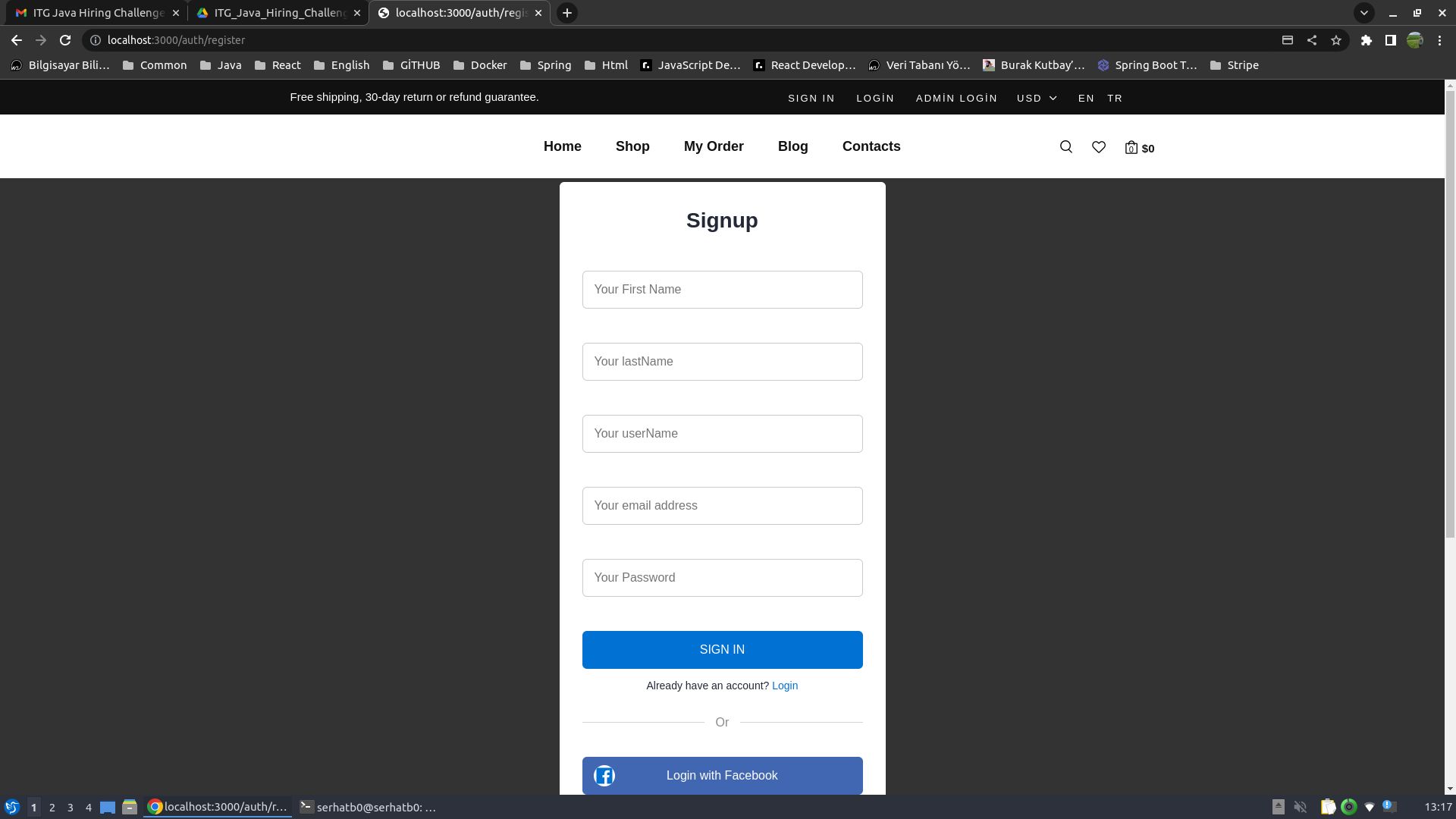This screenshot has height=819, width=1456.
Task: Open the site search magnifier icon
Action: (1065, 147)
